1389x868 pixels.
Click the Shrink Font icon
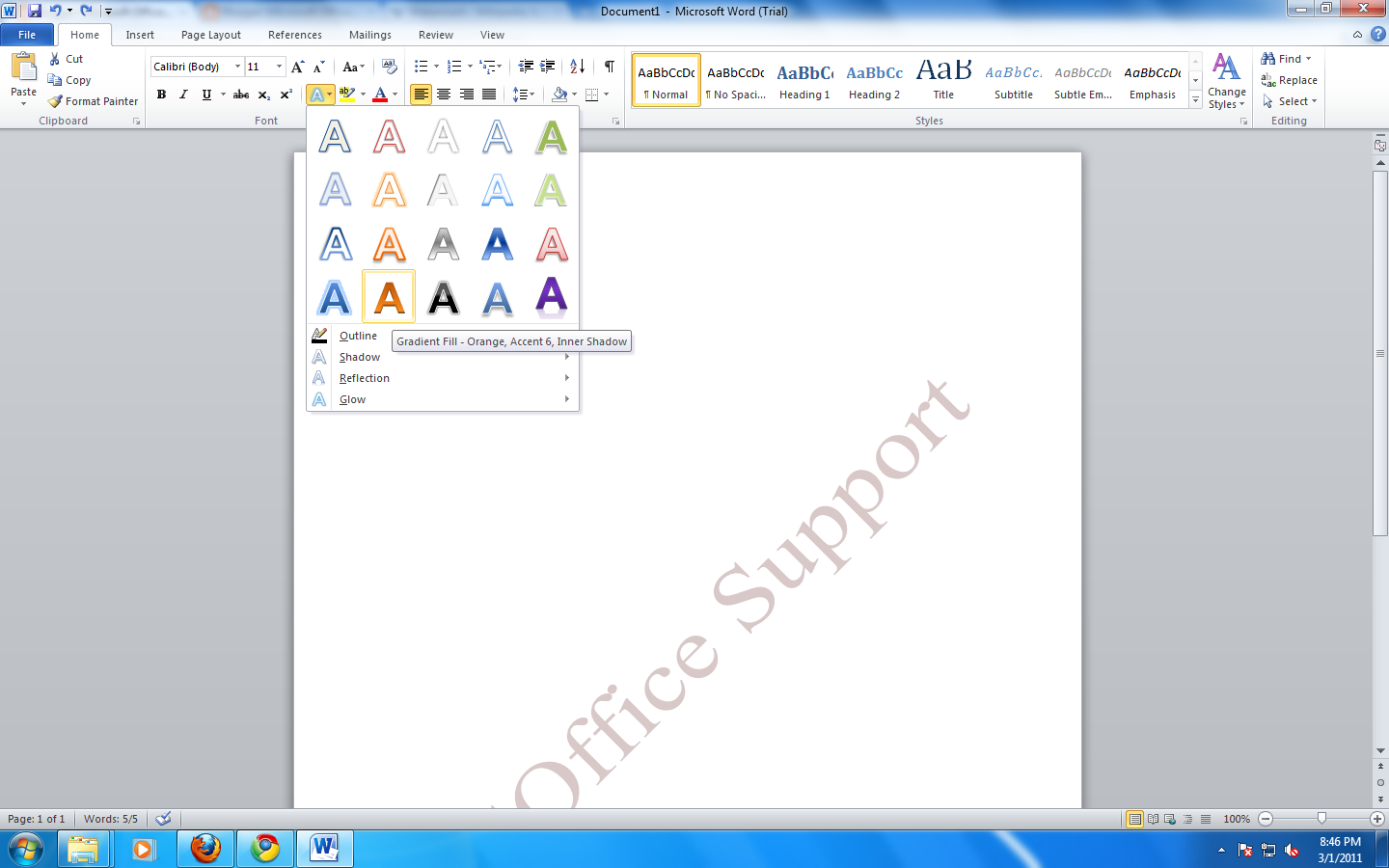[318, 67]
